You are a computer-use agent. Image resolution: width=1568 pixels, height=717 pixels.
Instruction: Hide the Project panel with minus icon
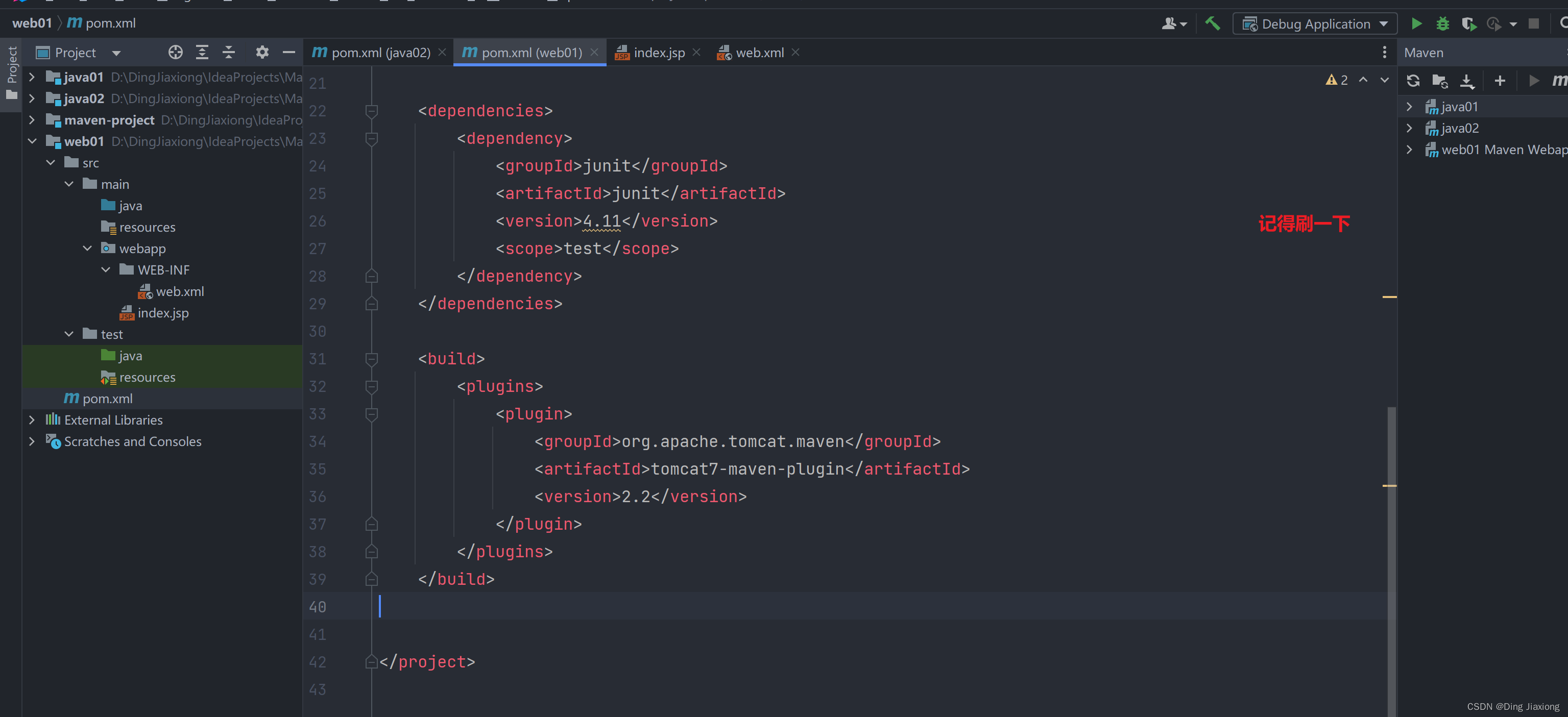[x=289, y=52]
